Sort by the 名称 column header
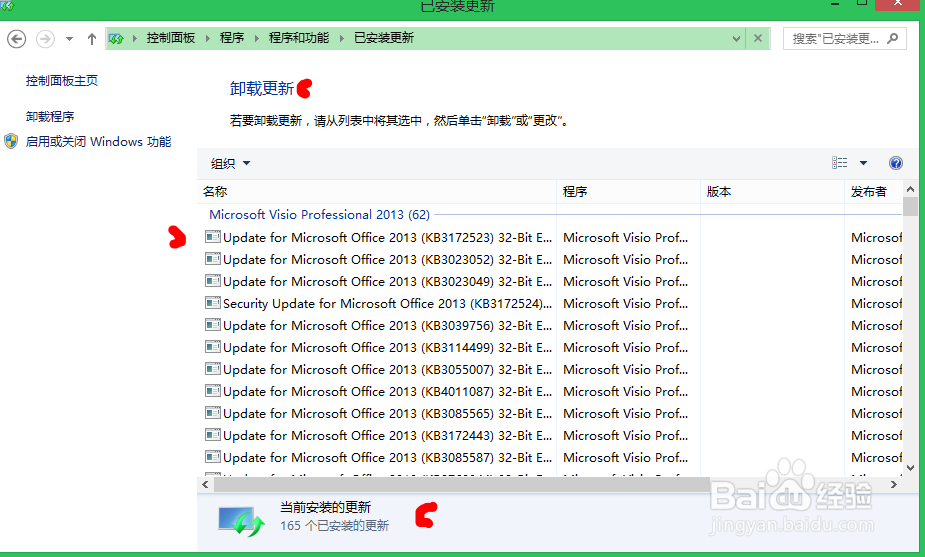Viewport: 925px width, 557px height. pos(378,192)
